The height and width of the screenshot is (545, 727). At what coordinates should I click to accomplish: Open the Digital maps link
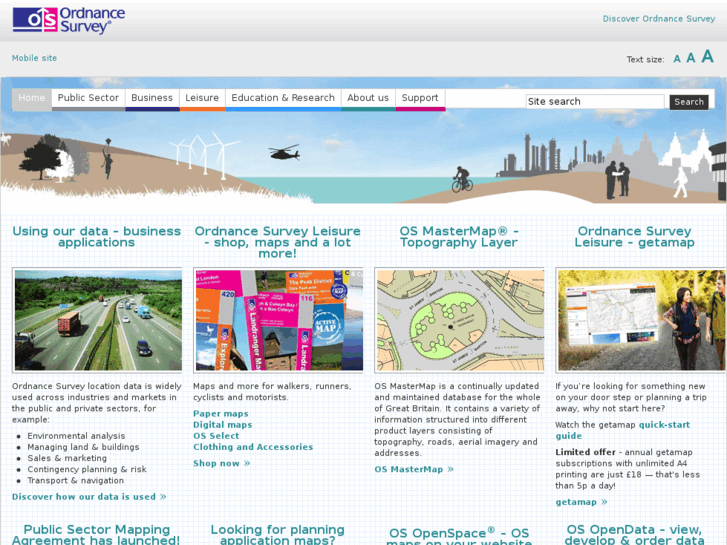coord(223,425)
